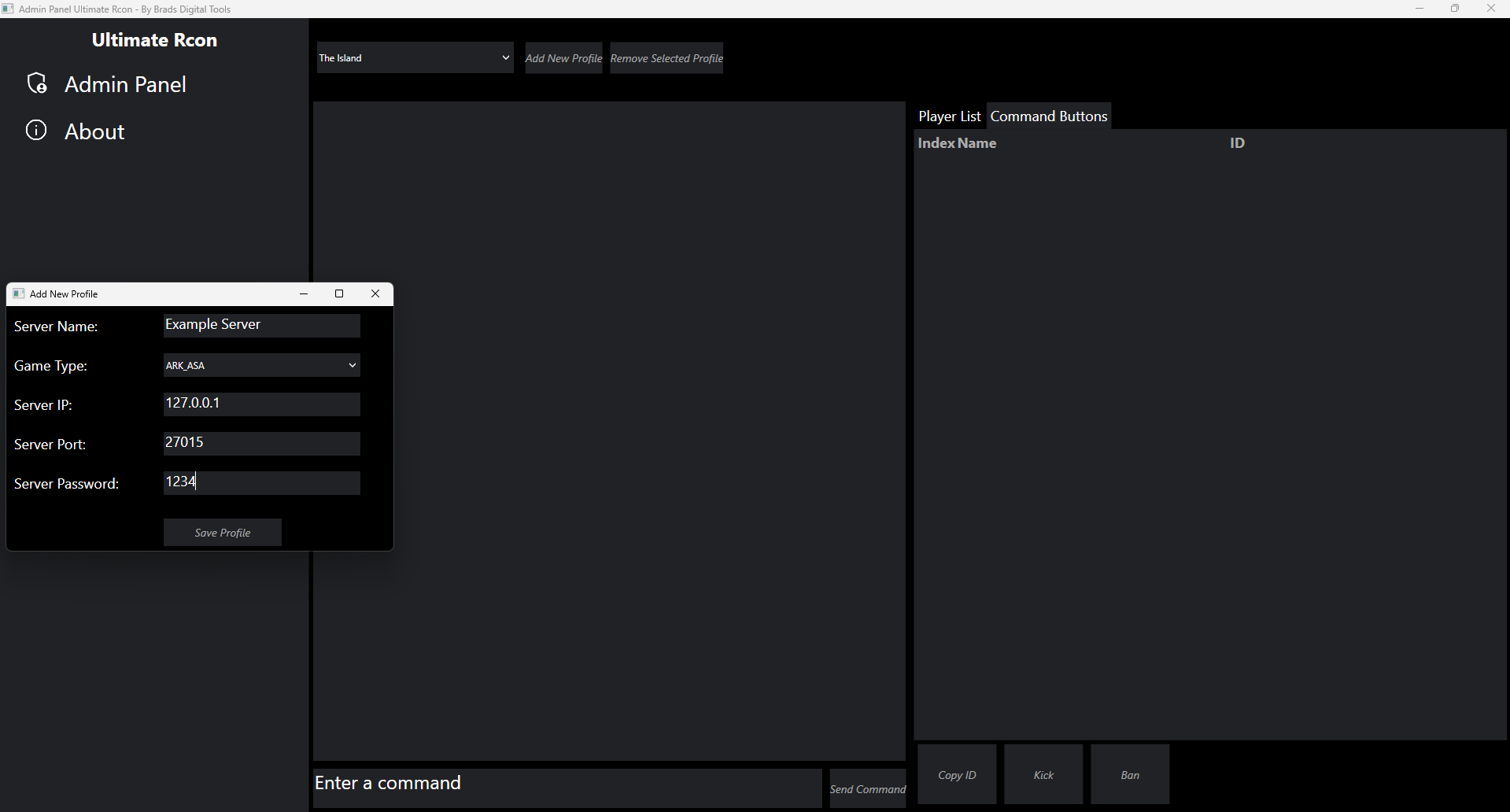Click the Server Name text field
The width and height of the screenshot is (1510, 812).
260,325
